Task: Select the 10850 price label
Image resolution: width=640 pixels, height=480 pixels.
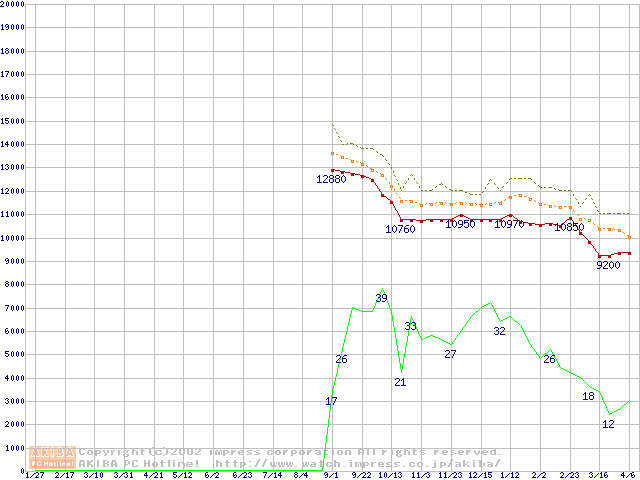Action: point(569,227)
